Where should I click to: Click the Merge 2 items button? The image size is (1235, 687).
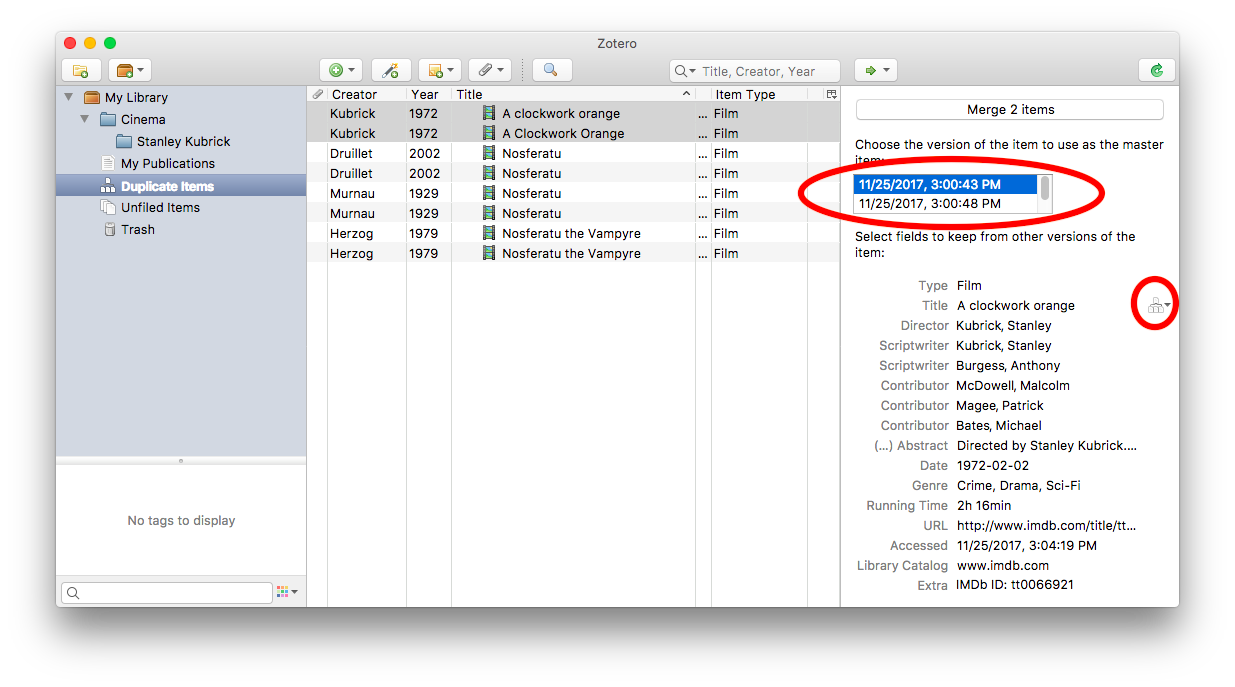(1010, 109)
